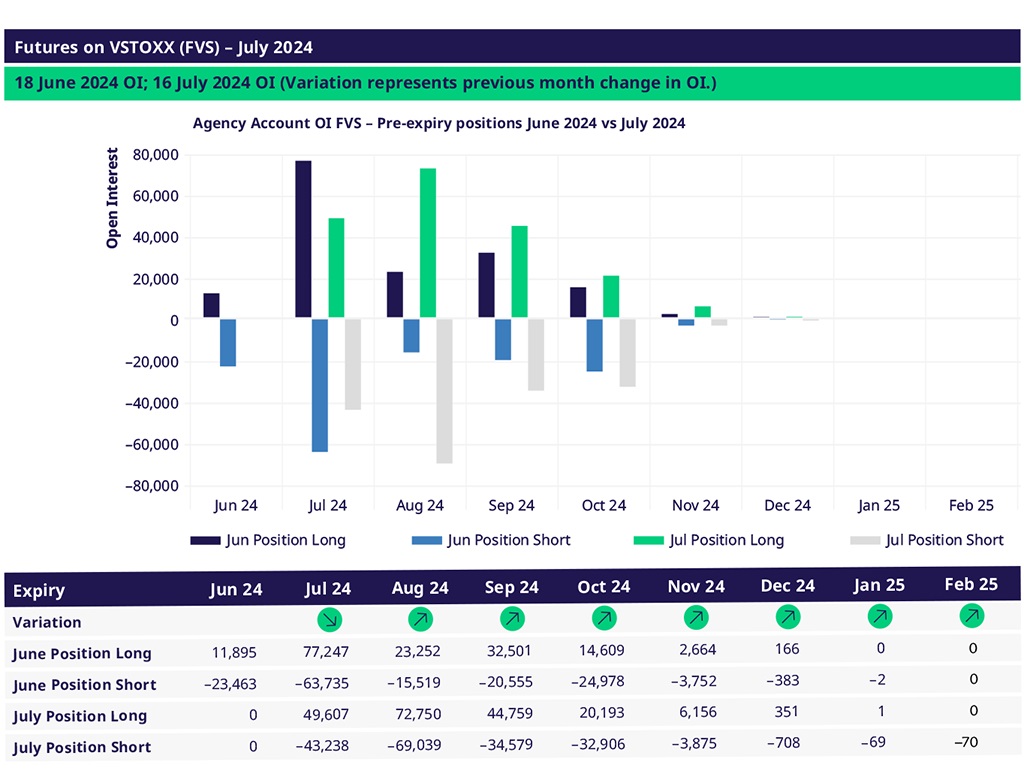Click the Jul 24 label on the chart x-axis

click(327, 506)
